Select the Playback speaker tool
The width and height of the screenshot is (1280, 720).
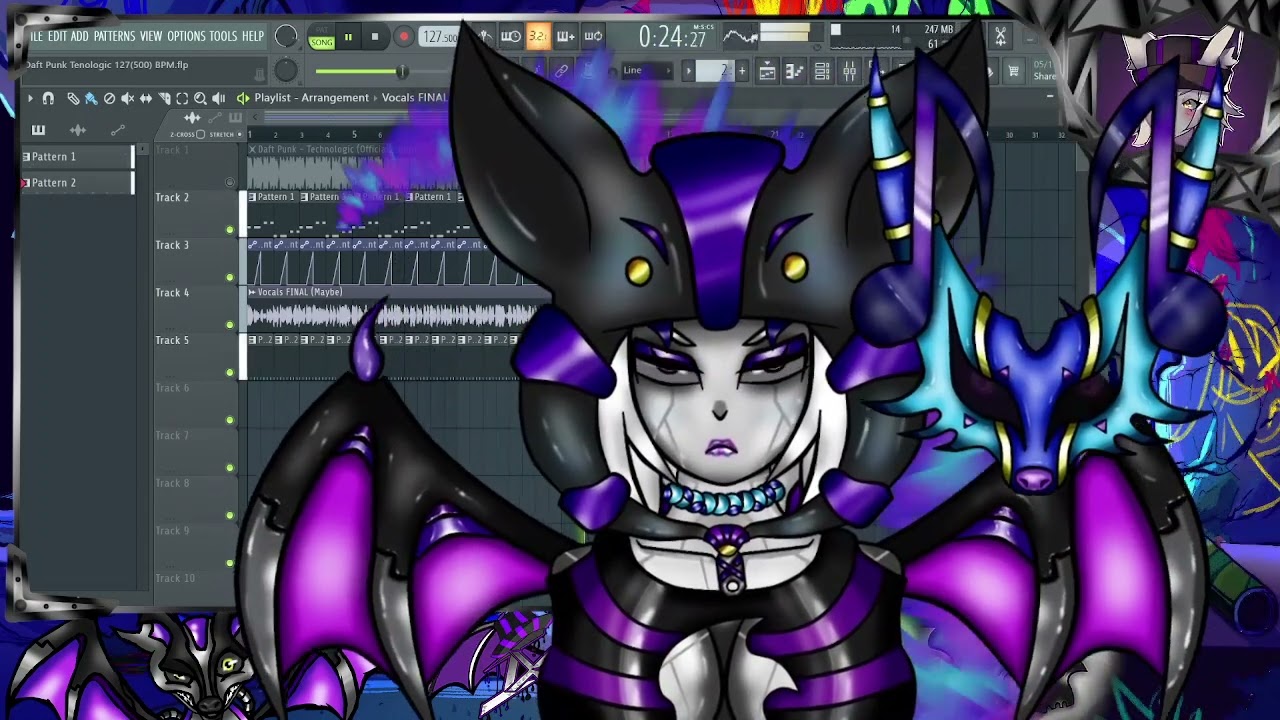coord(218,98)
